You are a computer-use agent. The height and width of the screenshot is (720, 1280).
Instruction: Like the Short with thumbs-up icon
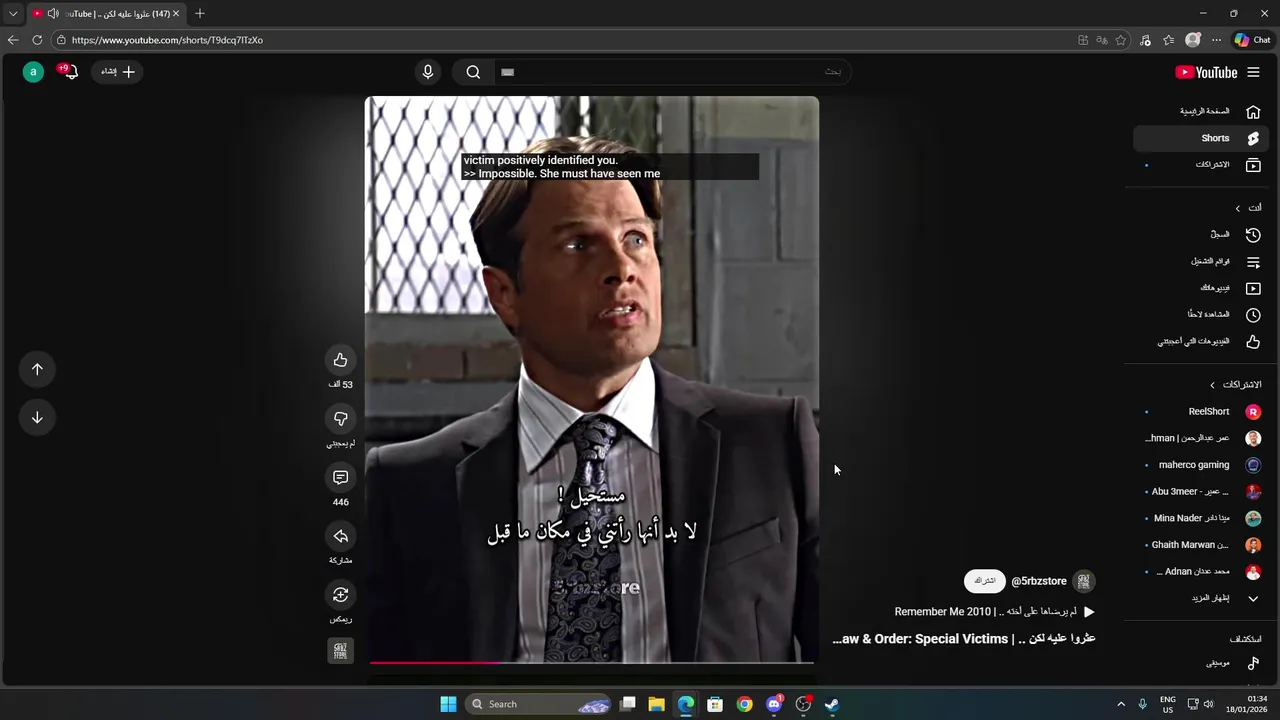click(340, 360)
